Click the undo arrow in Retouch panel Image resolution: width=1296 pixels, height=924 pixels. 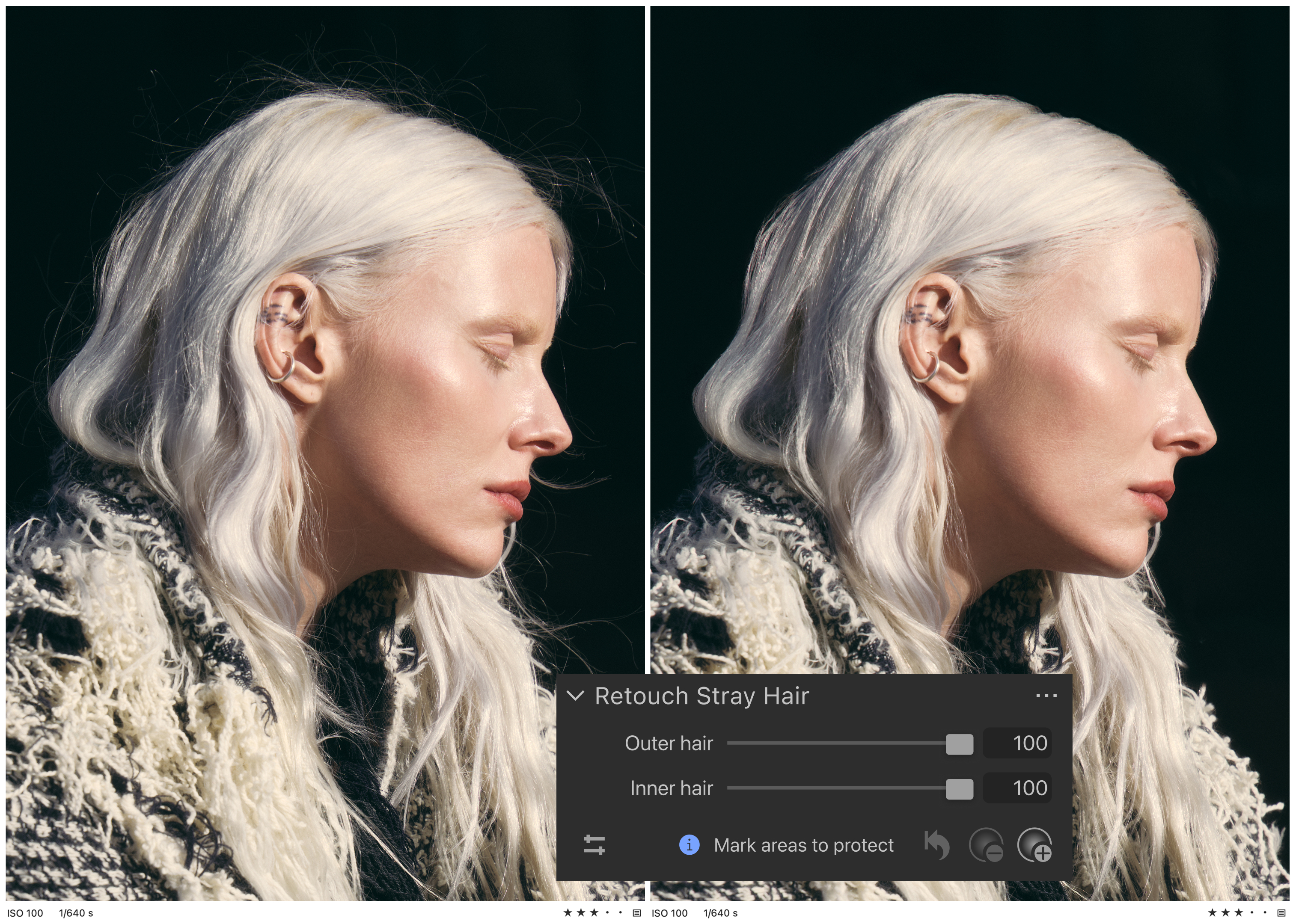pos(937,845)
